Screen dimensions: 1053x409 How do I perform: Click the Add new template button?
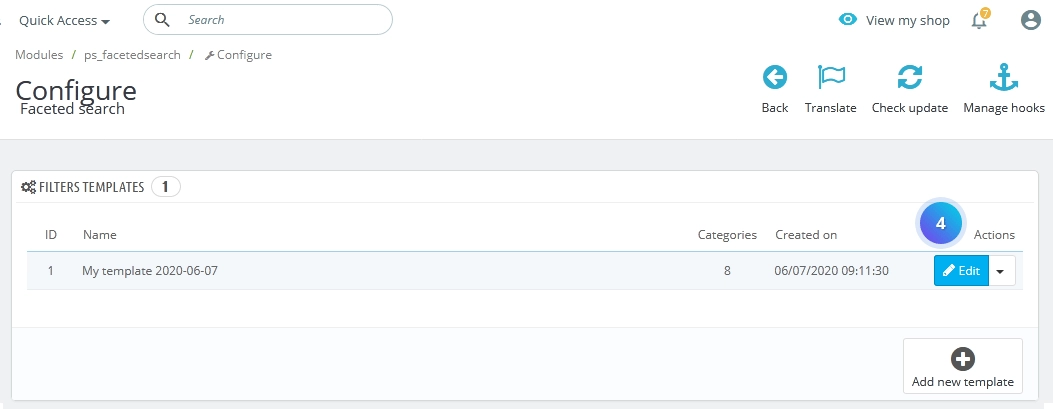coord(962,366)
